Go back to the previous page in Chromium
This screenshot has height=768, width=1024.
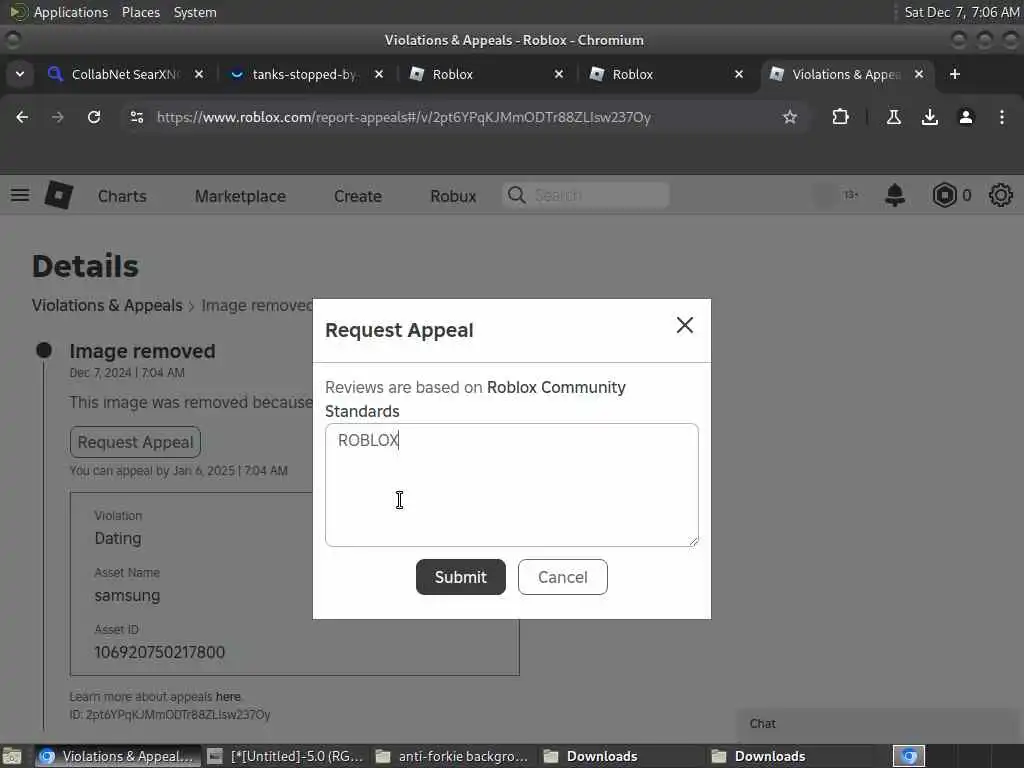[x=22, y=117]
